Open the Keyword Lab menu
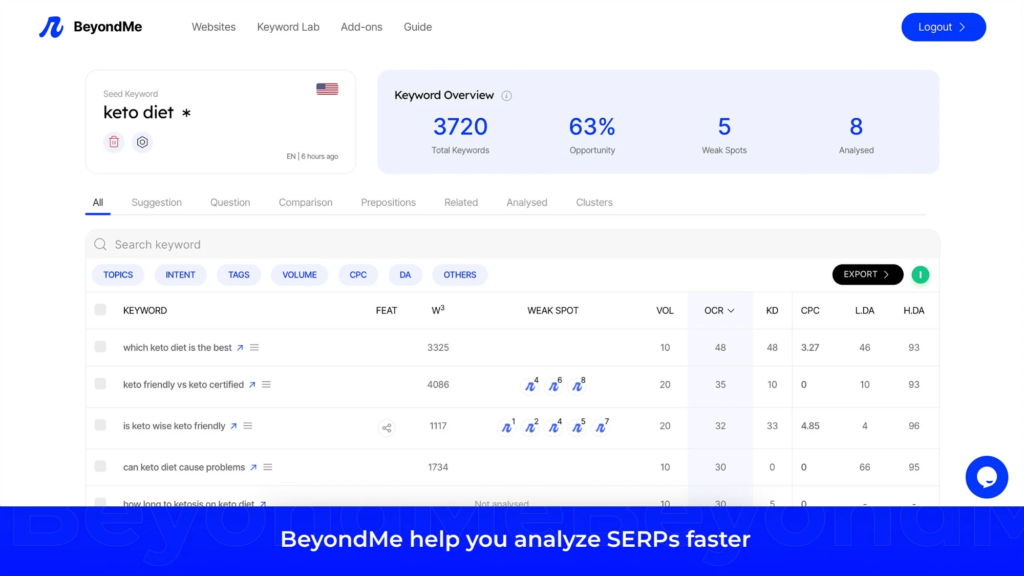 (x=288, y=27)
